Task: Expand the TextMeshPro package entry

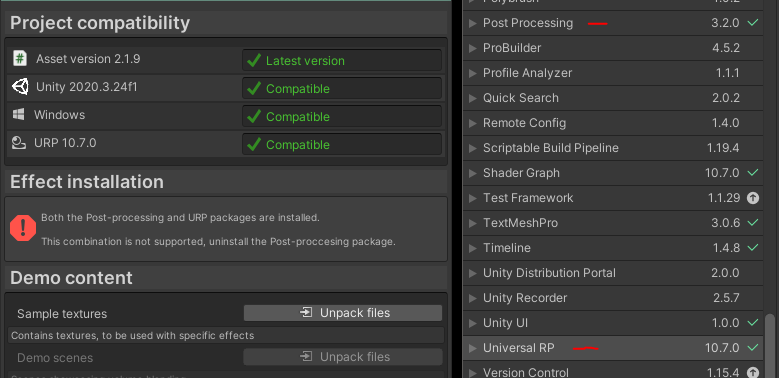Action: pyautogui.click(x=472, y=223)
